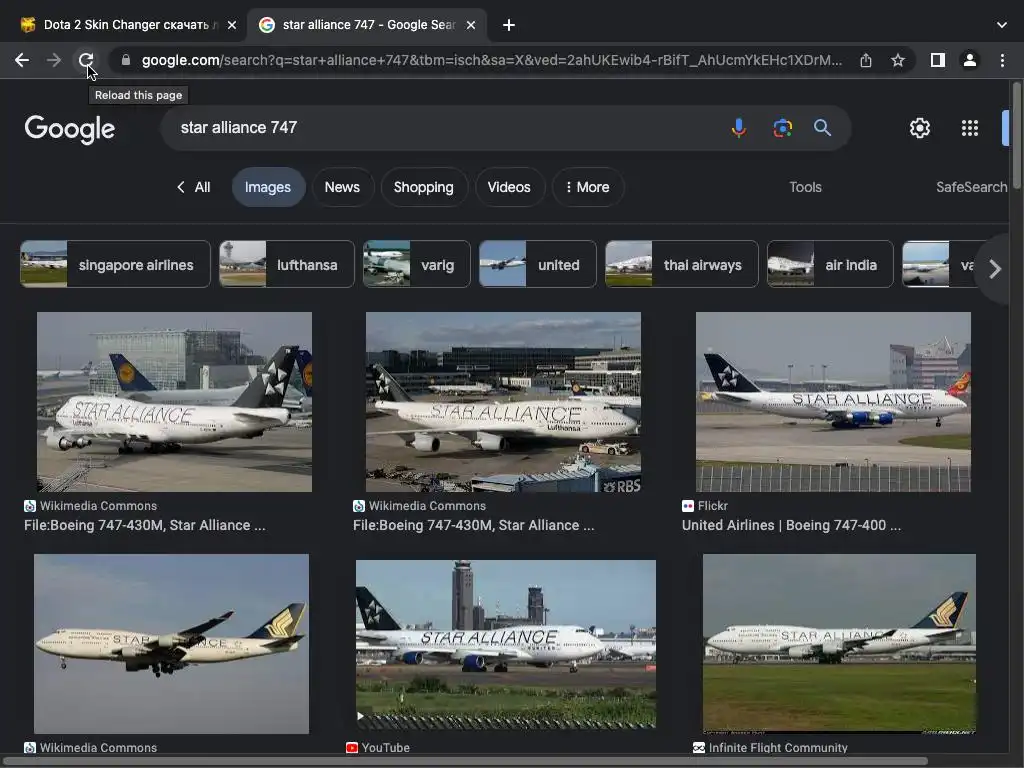Open the flying Singapore Airlines 747 image
This screenshot has width=1024, height=768.
coord(171,644)
